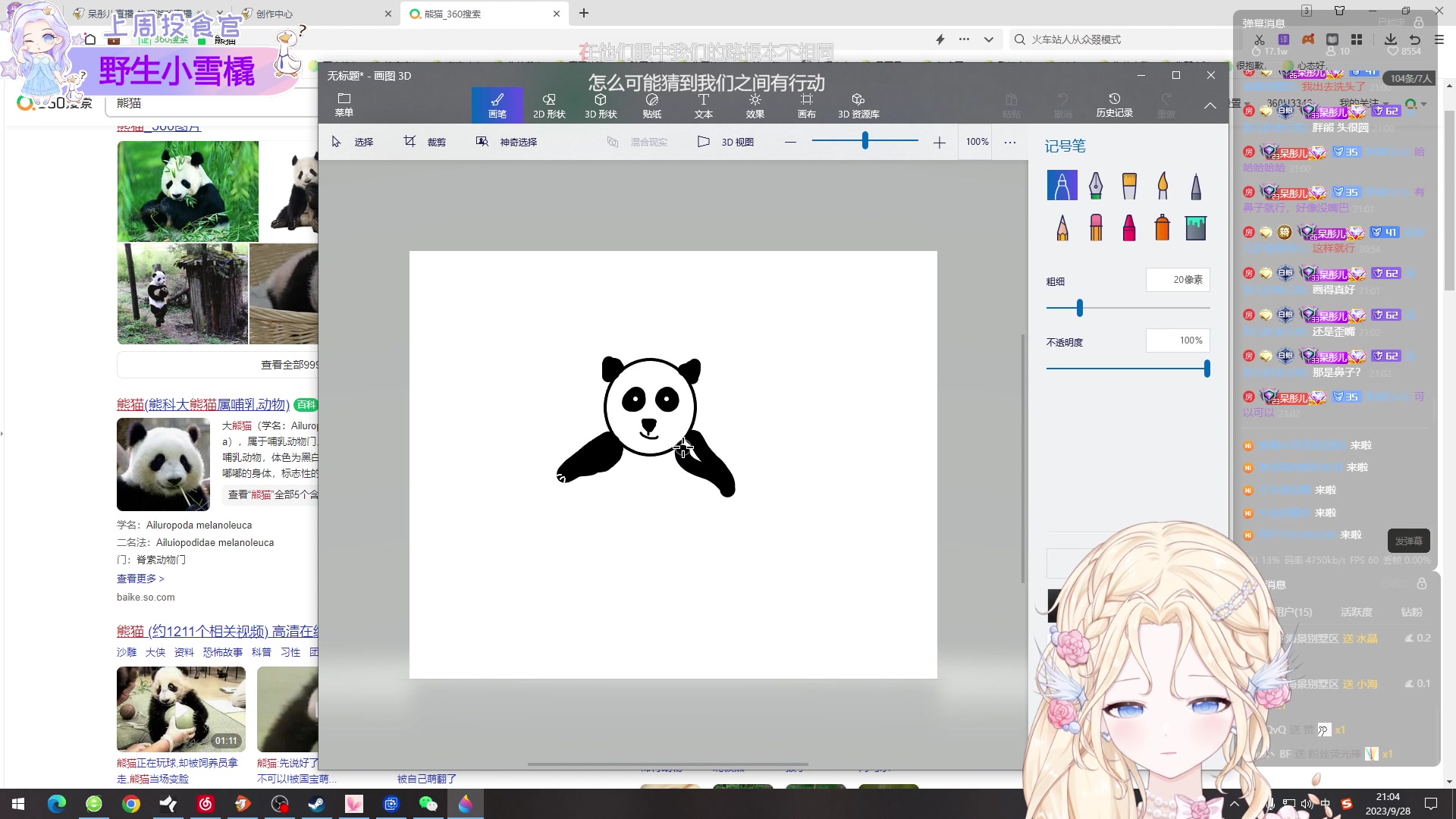1456x819 pixels.
Task: Select the Marker brush in Paint 3D
Action: coord(1062,185)
